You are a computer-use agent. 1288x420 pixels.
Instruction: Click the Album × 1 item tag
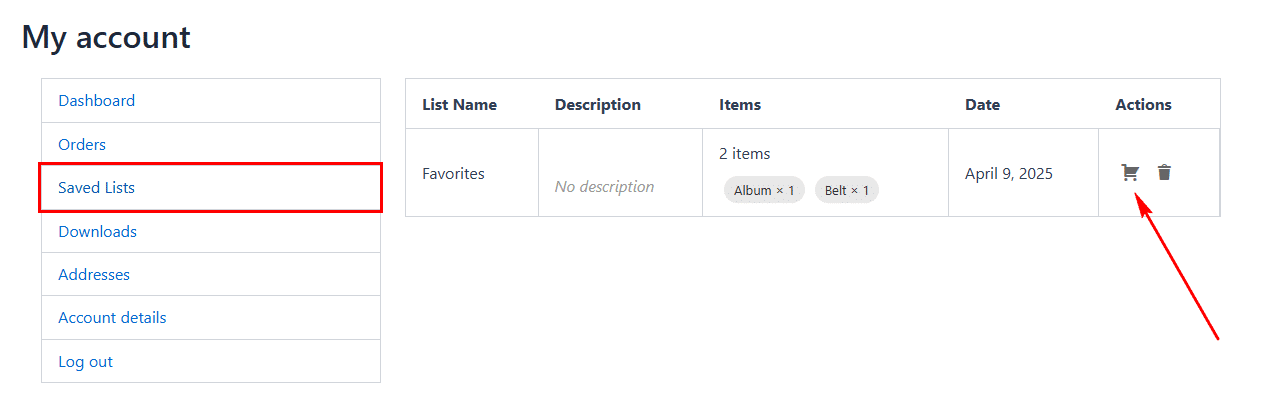click(x=764, y=190)
